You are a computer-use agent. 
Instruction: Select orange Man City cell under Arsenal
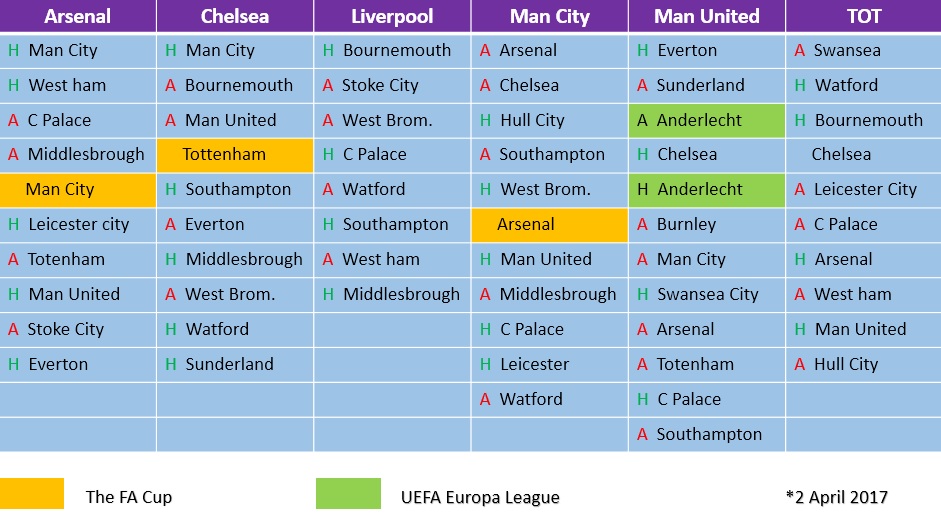click(78, 190)
